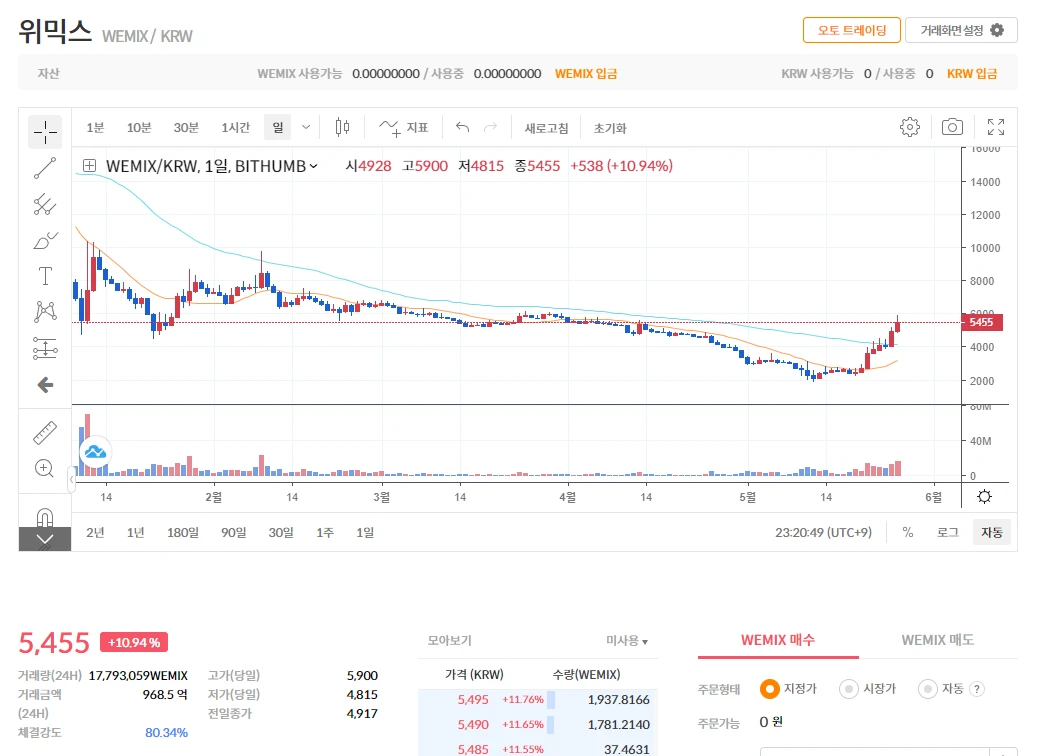Select the 자동 order type radio
The width and height of the screenshot is (1037, 756).
(928, 689)
